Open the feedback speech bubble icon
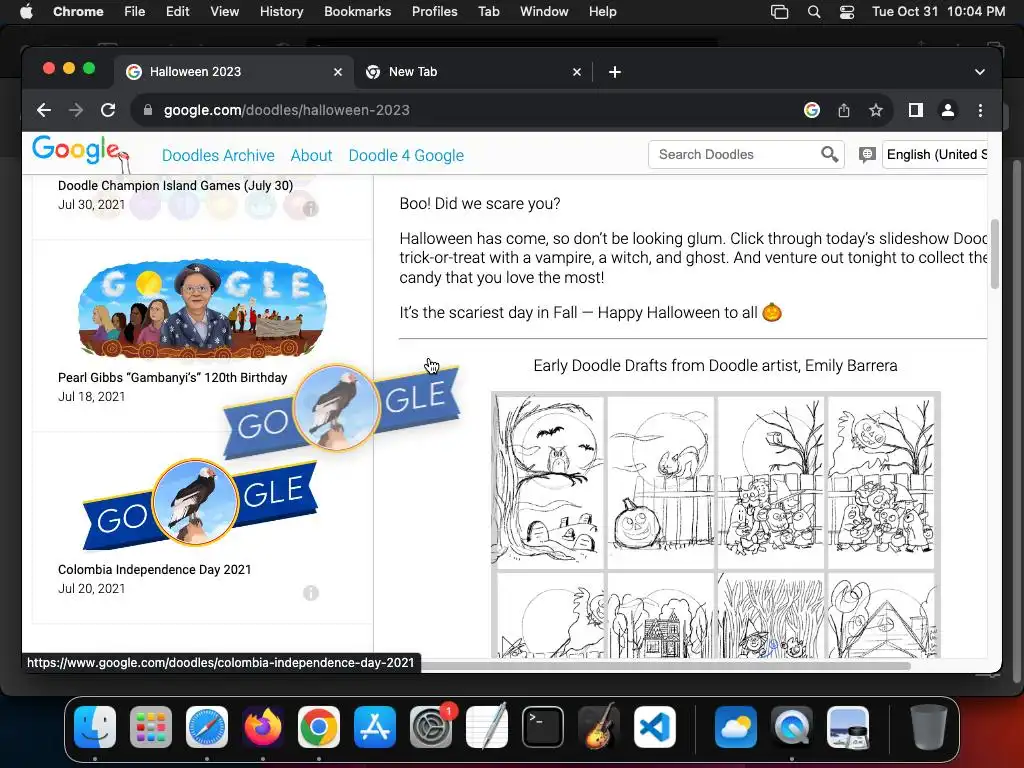1024x768 pixels. click(x=867, y=155)
